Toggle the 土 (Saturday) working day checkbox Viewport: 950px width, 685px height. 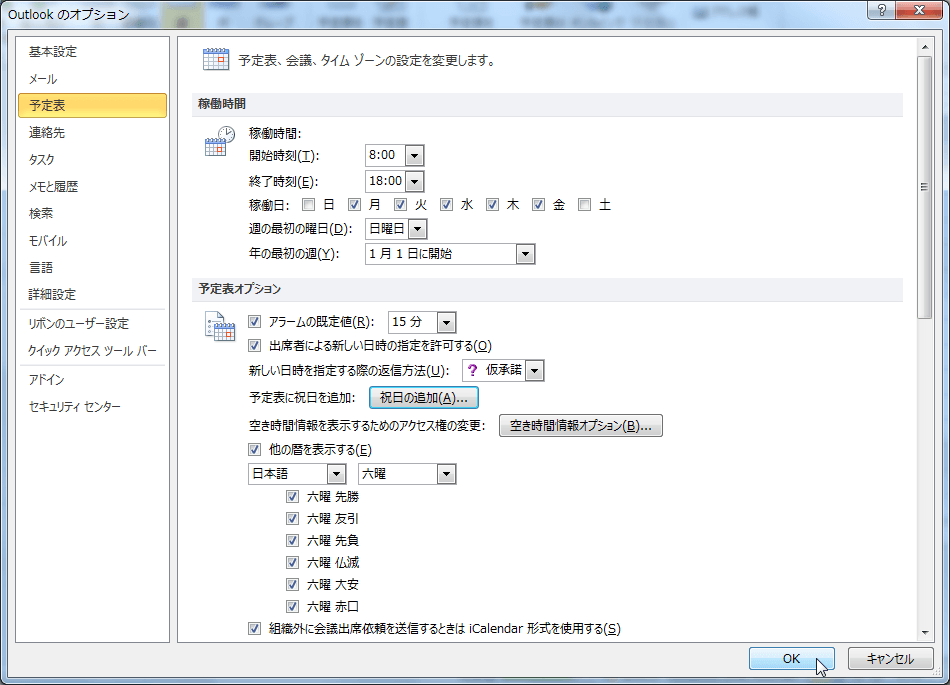[x=584, y=205]
